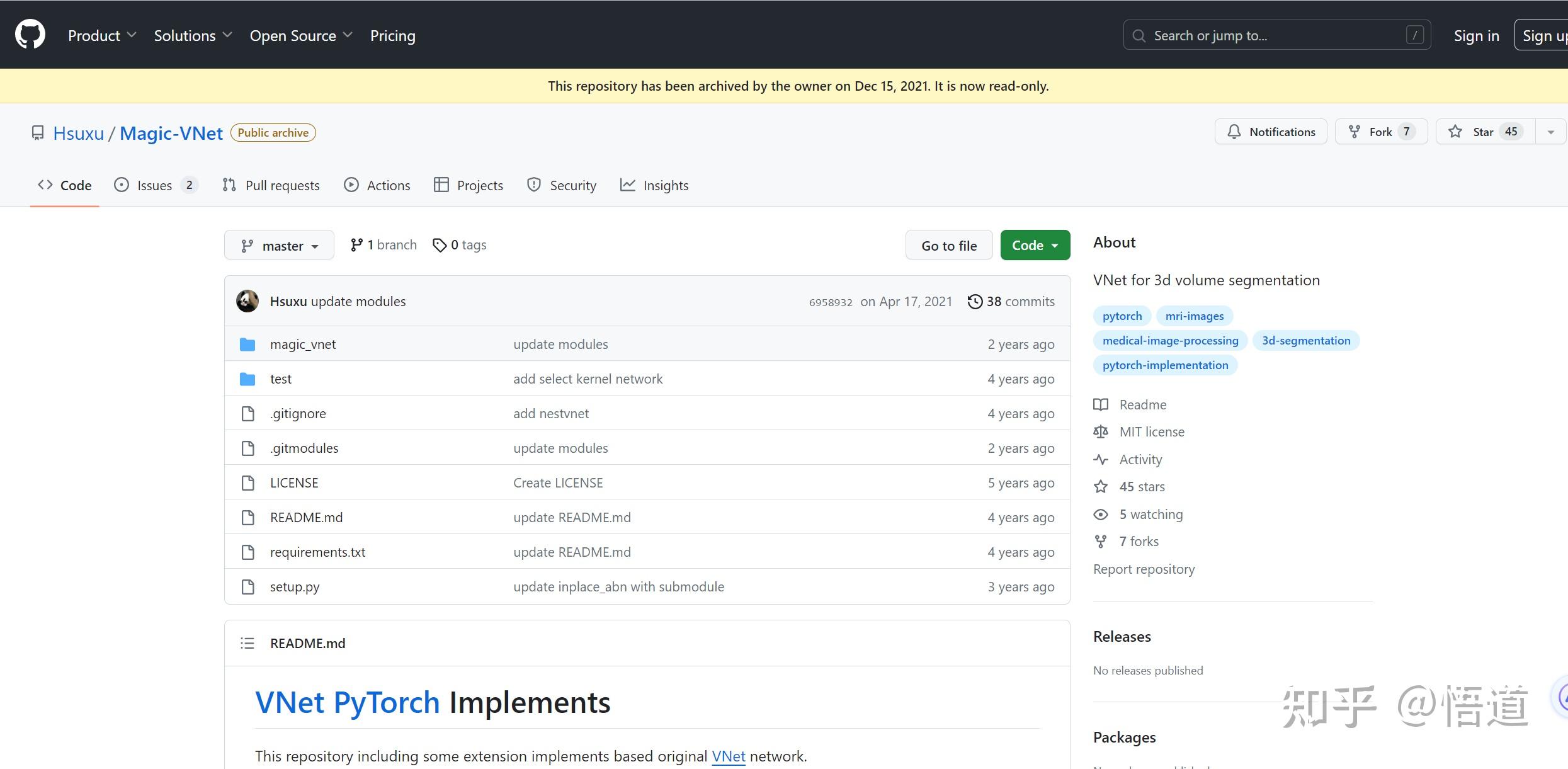Open the README outline list icon
The image size is (1568, 769).
pos(247,643)
